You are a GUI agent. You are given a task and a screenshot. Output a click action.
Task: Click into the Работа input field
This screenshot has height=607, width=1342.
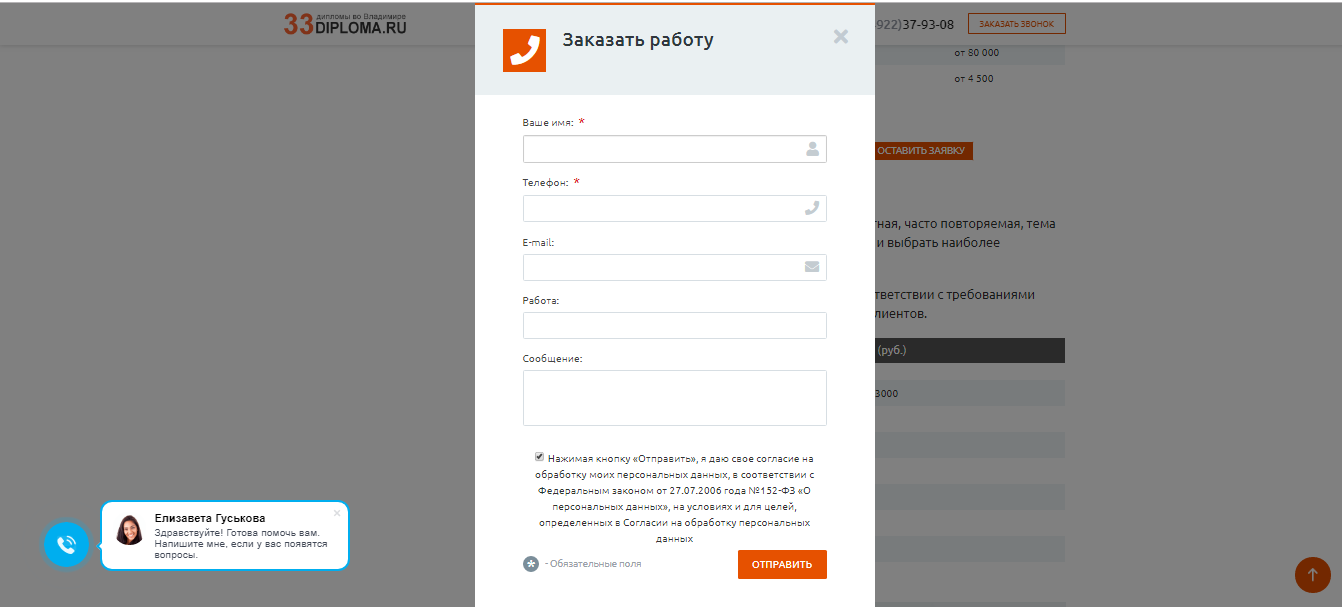674,325
